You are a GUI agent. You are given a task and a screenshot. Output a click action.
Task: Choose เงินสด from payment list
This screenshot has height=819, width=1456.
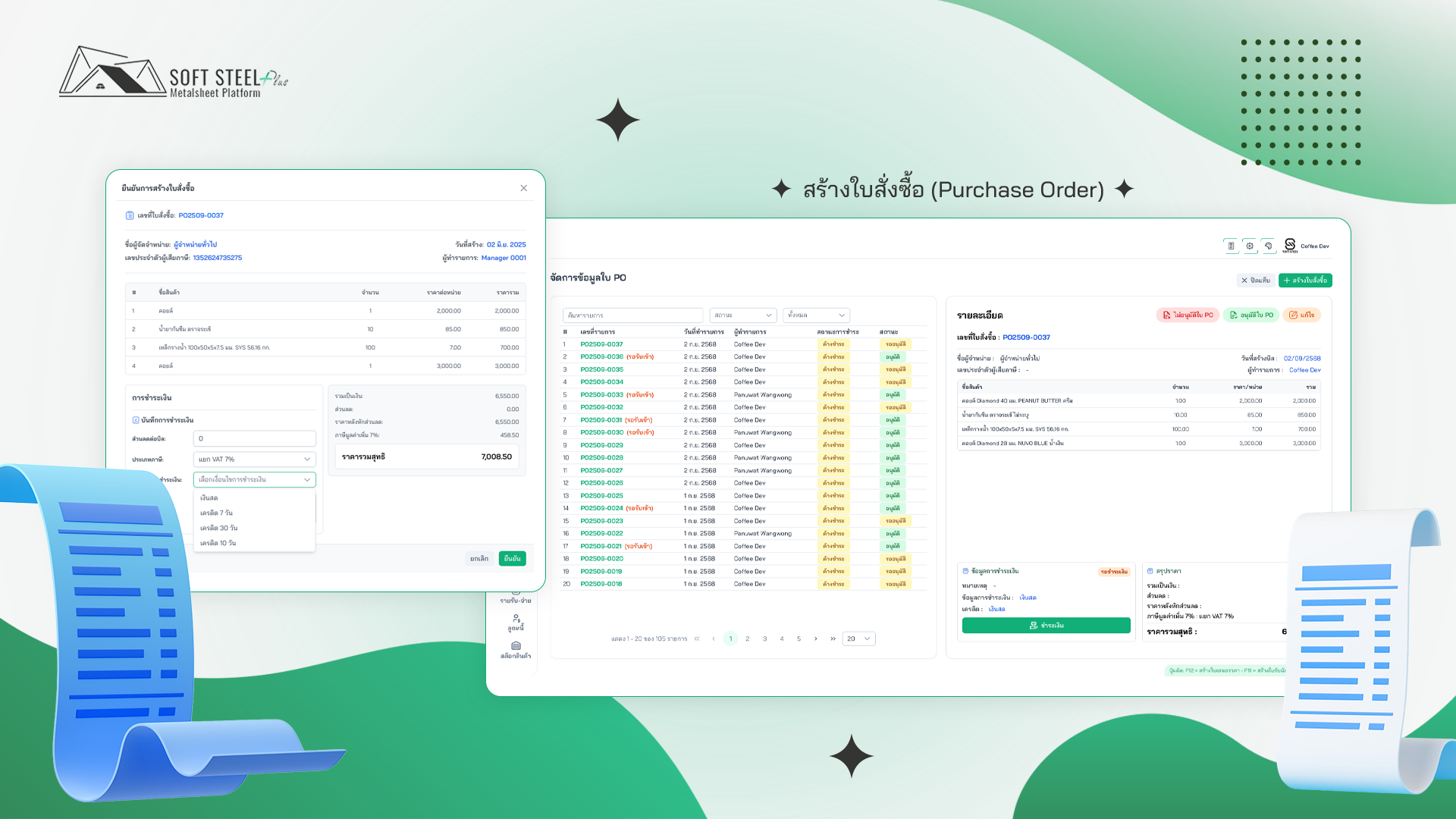point(209,498)
